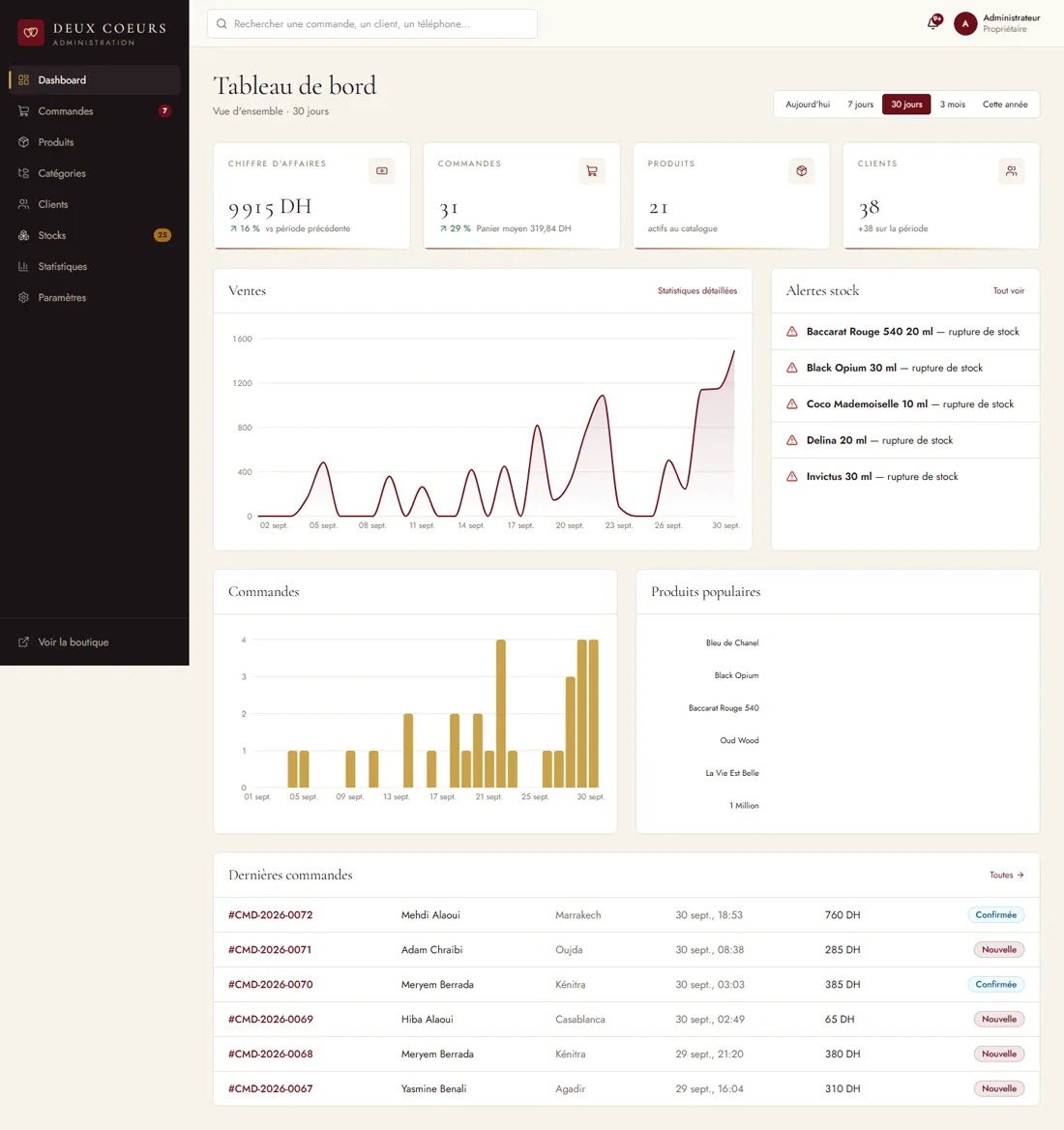1064x1130 pixels.
Task: Click the Clients people icon in sidebar
Action: coord(24,204)
